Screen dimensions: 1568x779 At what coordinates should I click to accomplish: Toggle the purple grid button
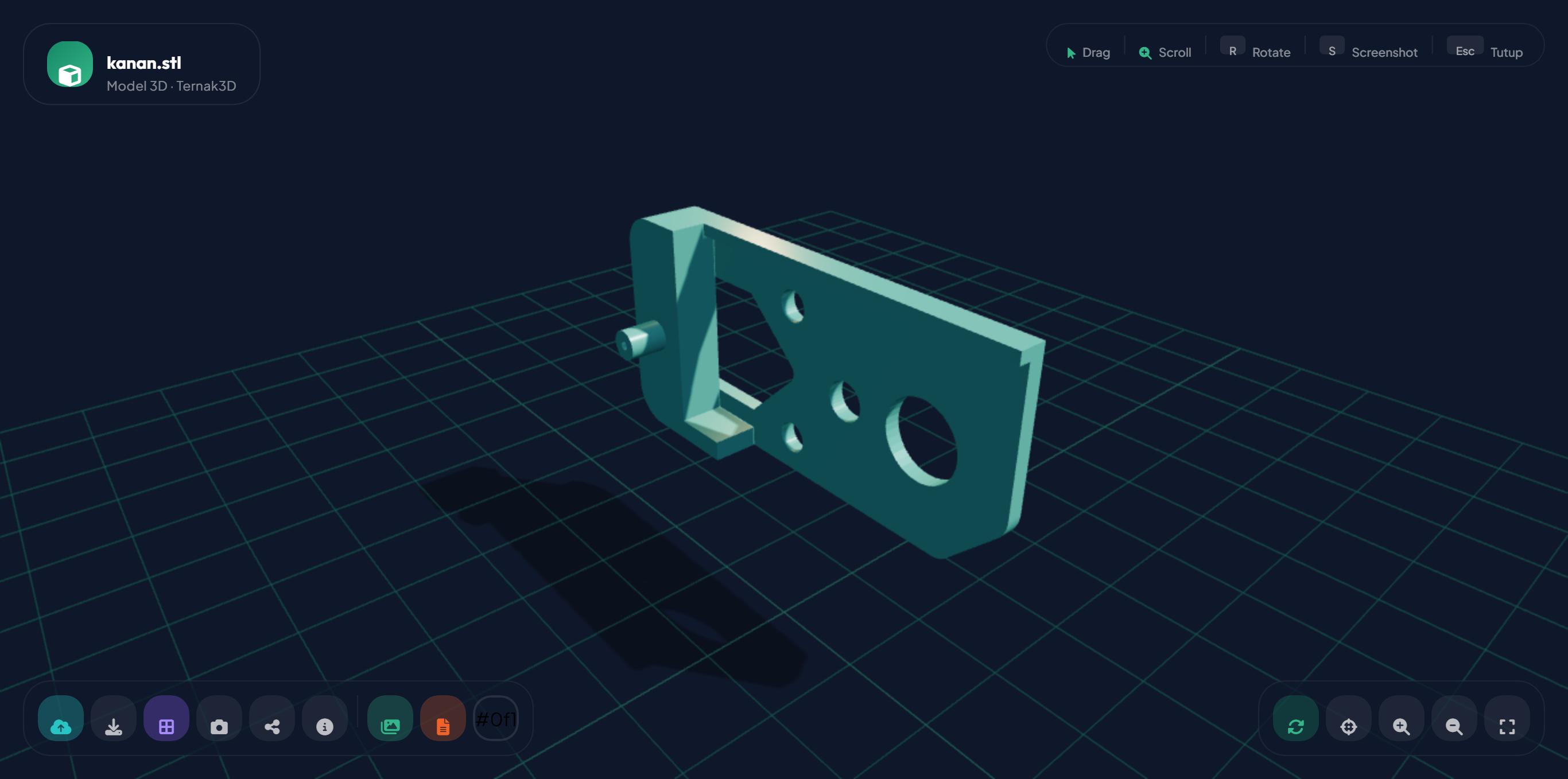coord(166,718)
